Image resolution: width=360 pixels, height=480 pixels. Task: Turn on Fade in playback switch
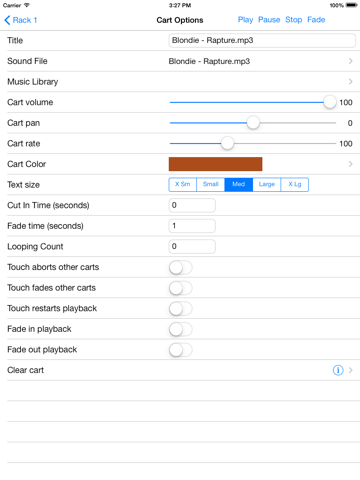point(181,329)
